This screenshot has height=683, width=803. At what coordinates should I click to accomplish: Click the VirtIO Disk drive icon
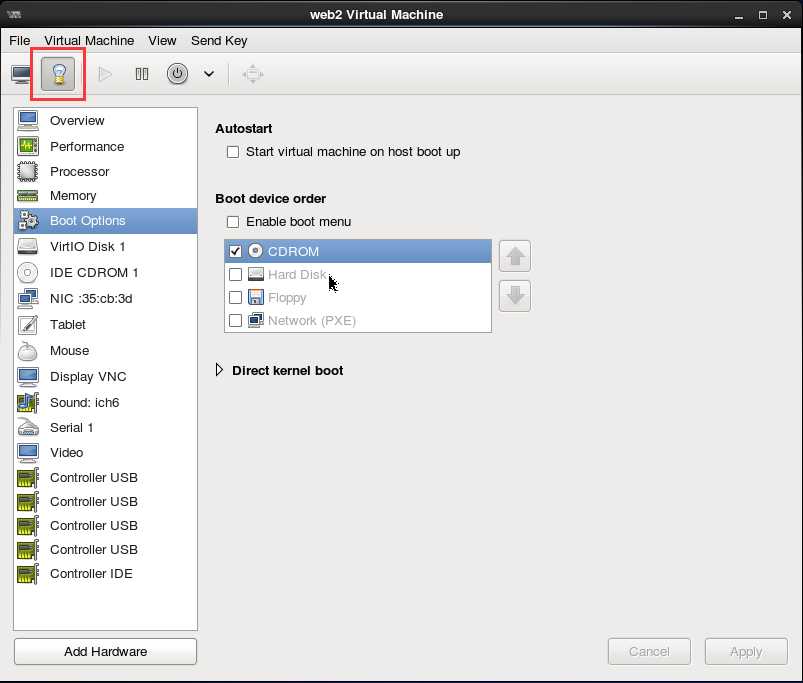pos(28,246)
